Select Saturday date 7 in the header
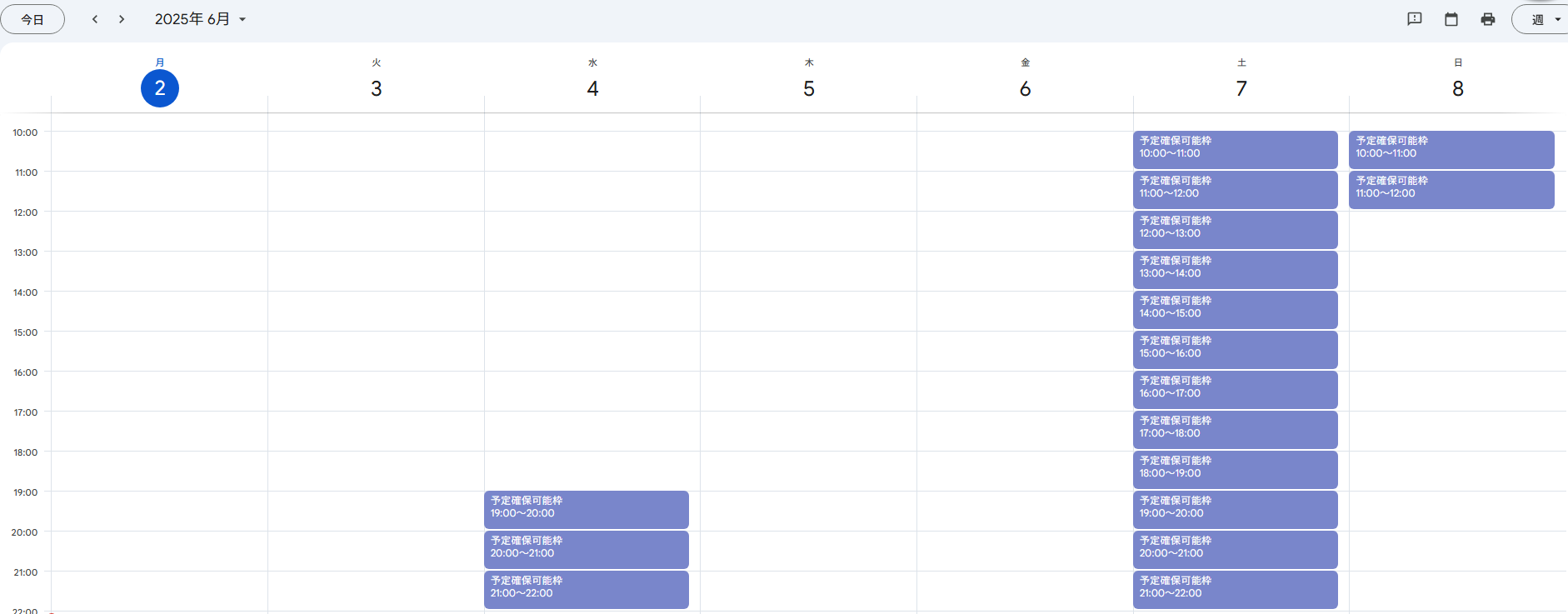Image resolution: width=1568 pixels, height=614 pixels. coord(1241,88)
